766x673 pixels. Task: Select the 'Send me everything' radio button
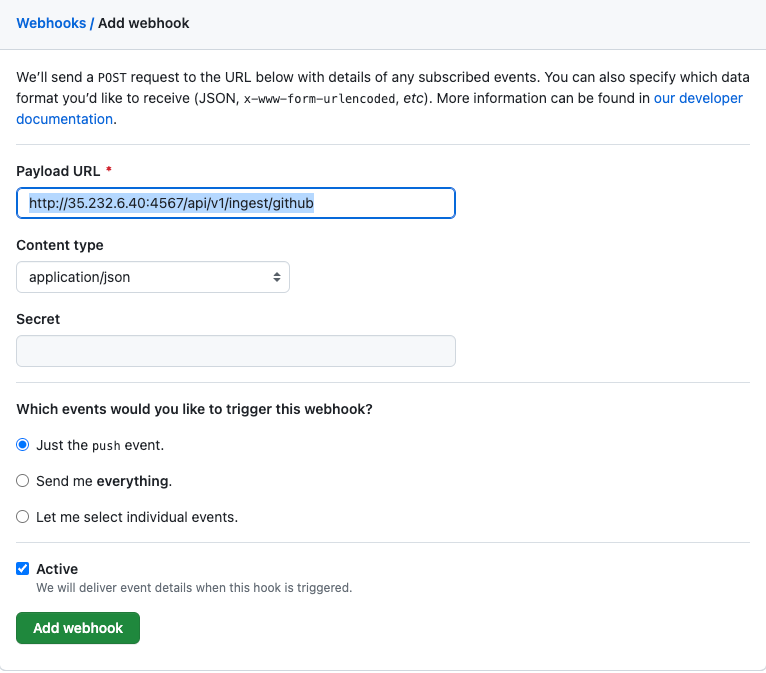pos(22,481)
